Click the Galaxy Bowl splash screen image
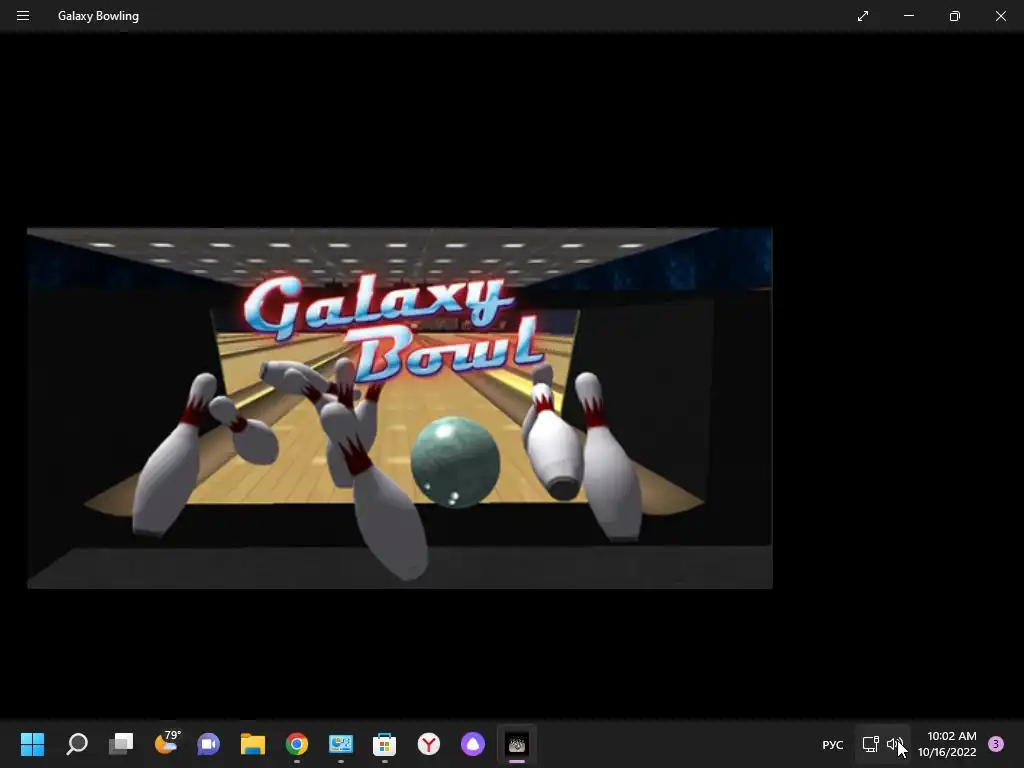1024x768 pixels. click(400, 408)
